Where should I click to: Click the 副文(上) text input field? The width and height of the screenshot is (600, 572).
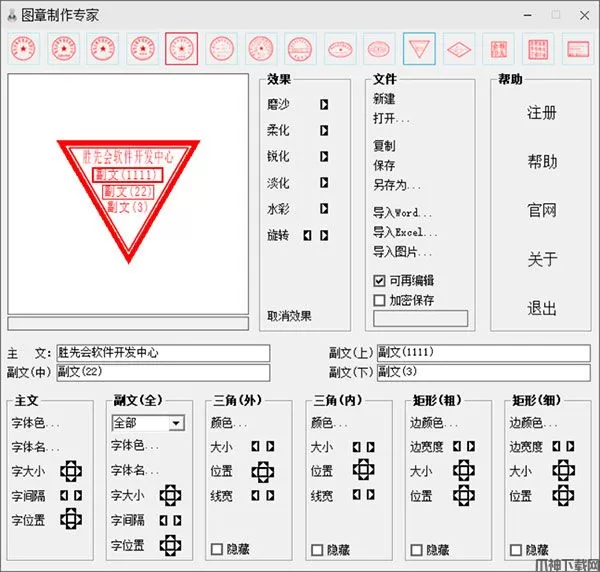pos(484,353)
